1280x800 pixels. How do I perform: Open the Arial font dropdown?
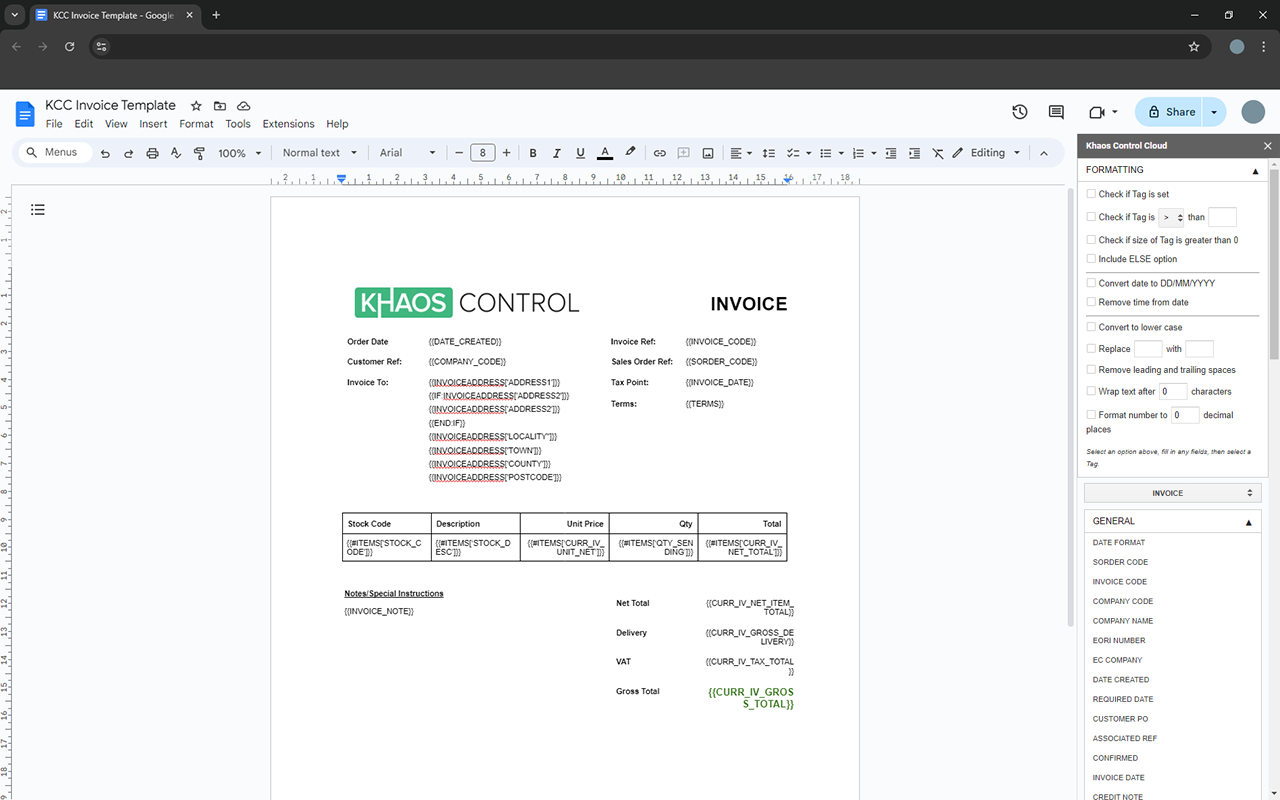pos(408,153)
